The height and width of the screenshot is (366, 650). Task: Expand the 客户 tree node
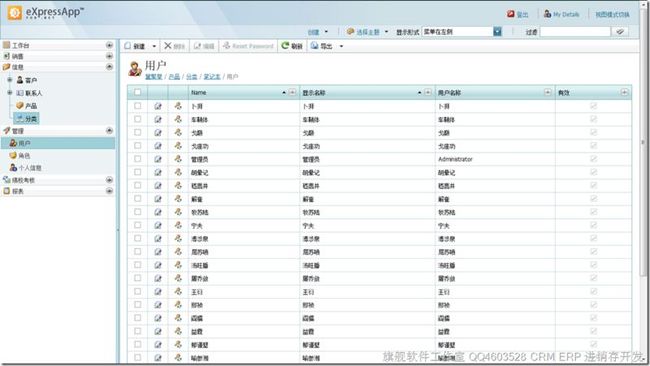[x=10, y=80]
